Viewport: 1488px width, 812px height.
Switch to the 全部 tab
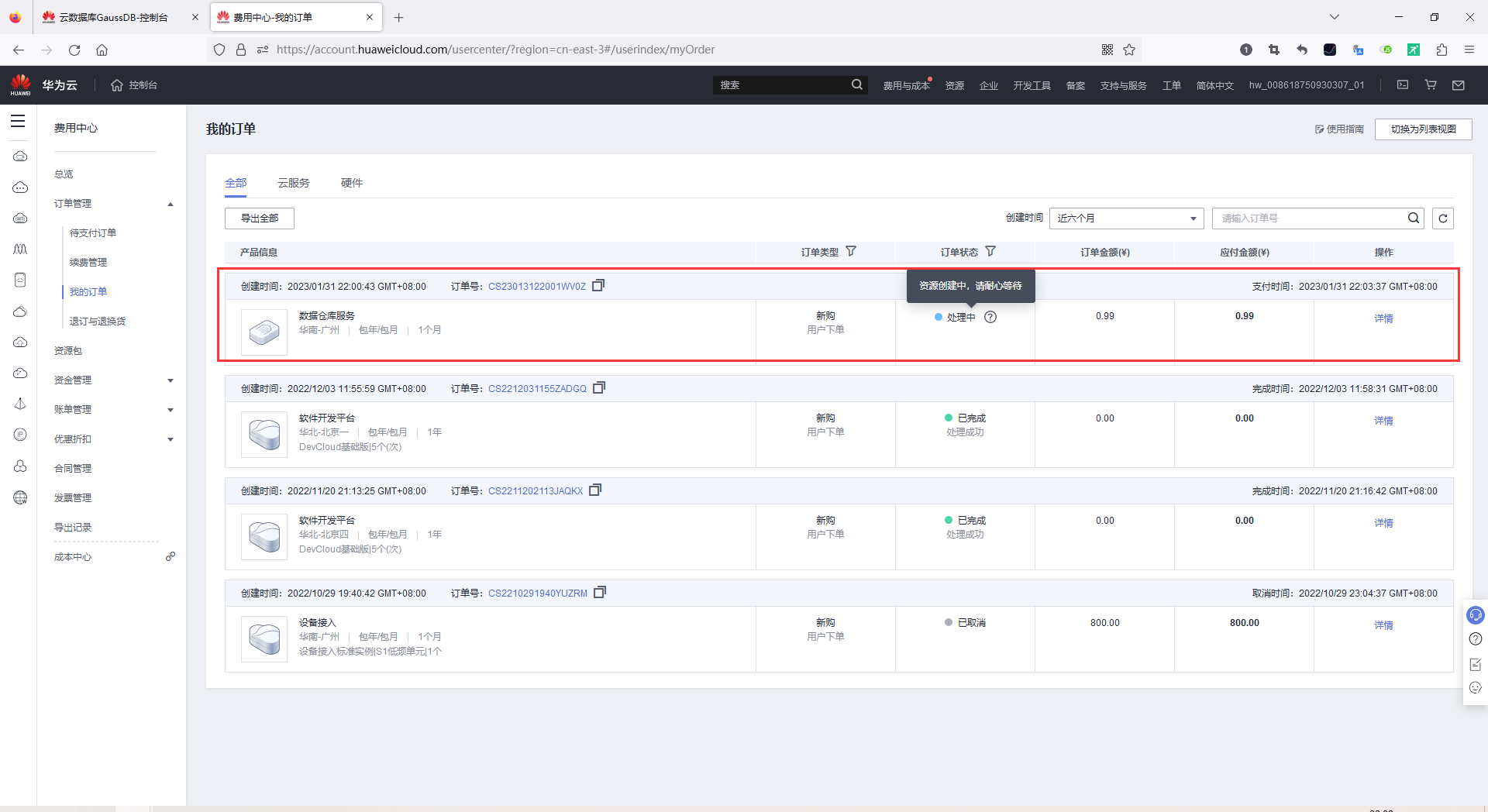(x=236, y=183)
